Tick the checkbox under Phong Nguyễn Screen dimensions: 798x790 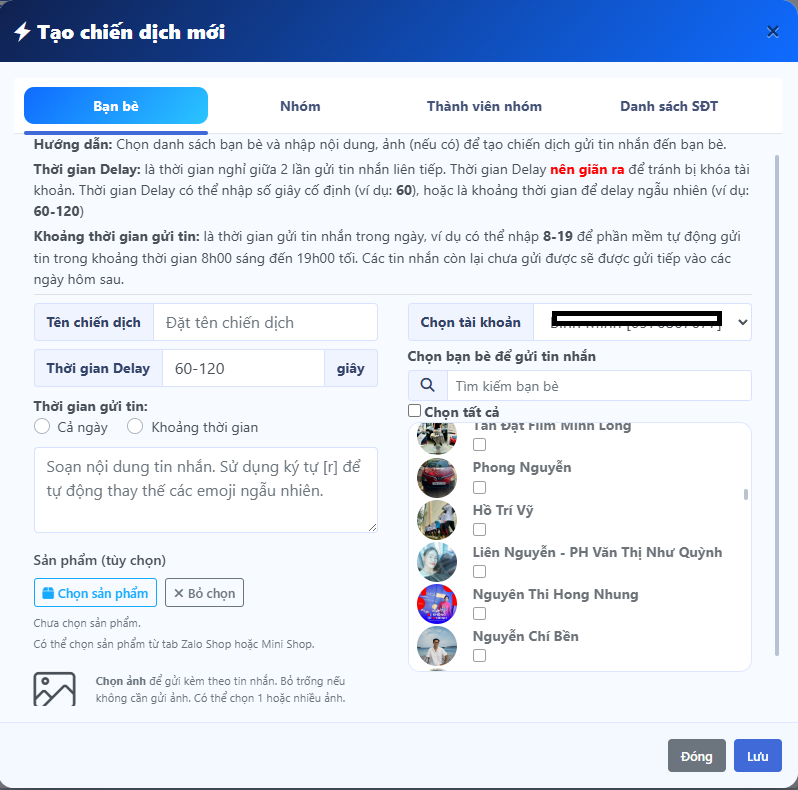[x=479, y=487]
